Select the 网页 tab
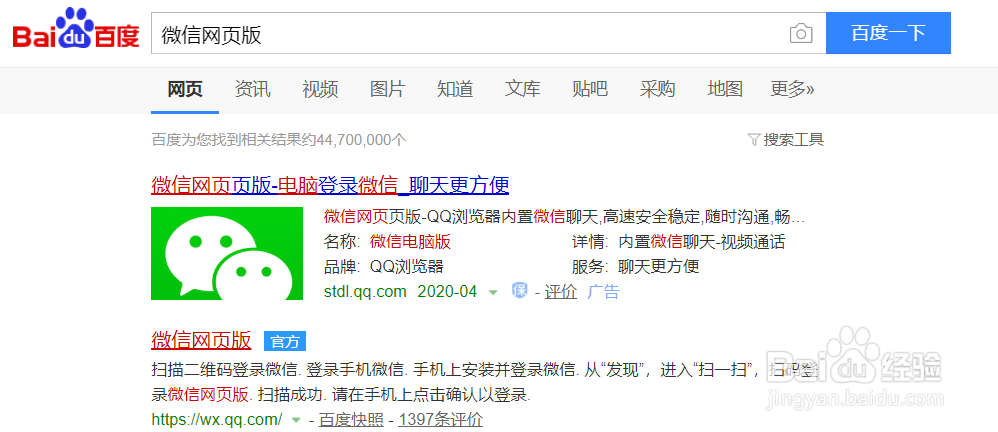 pyautogui.click(x=185, y=89)
